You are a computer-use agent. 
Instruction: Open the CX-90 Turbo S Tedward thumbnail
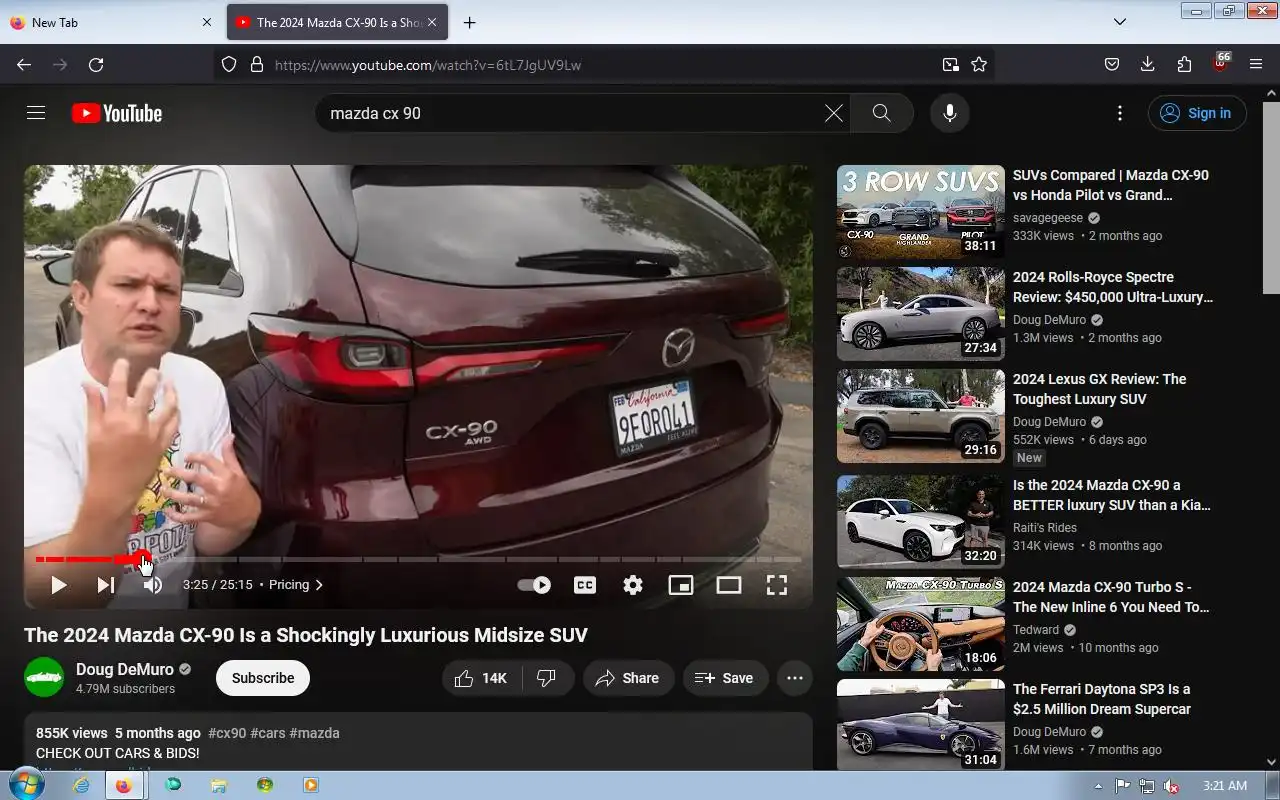point(921,624)
